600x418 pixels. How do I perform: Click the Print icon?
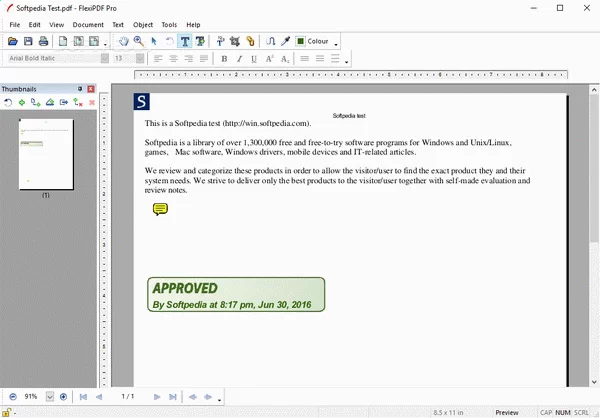pyautogui.click(x=43, y=42)
